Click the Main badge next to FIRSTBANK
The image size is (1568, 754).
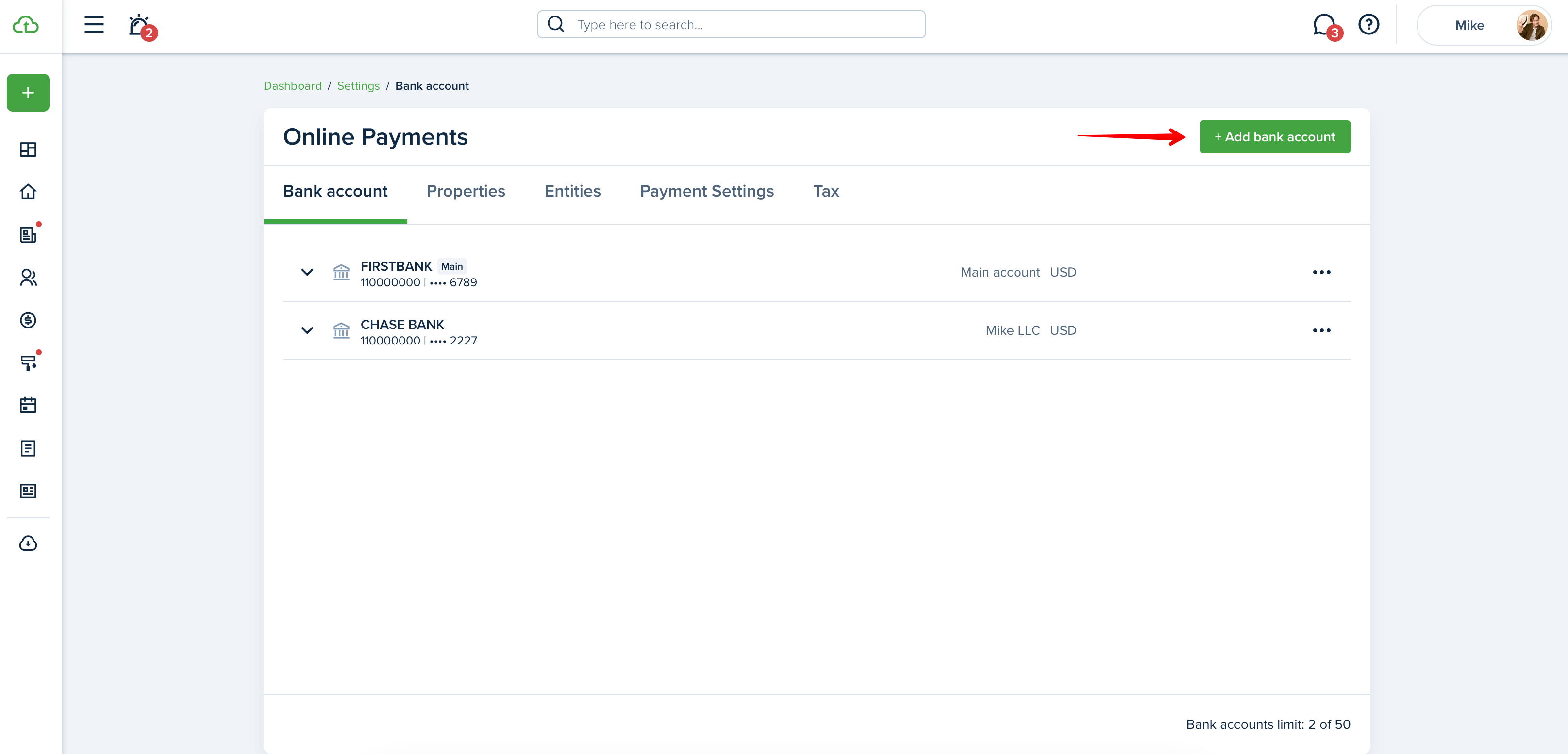[451, 266]
